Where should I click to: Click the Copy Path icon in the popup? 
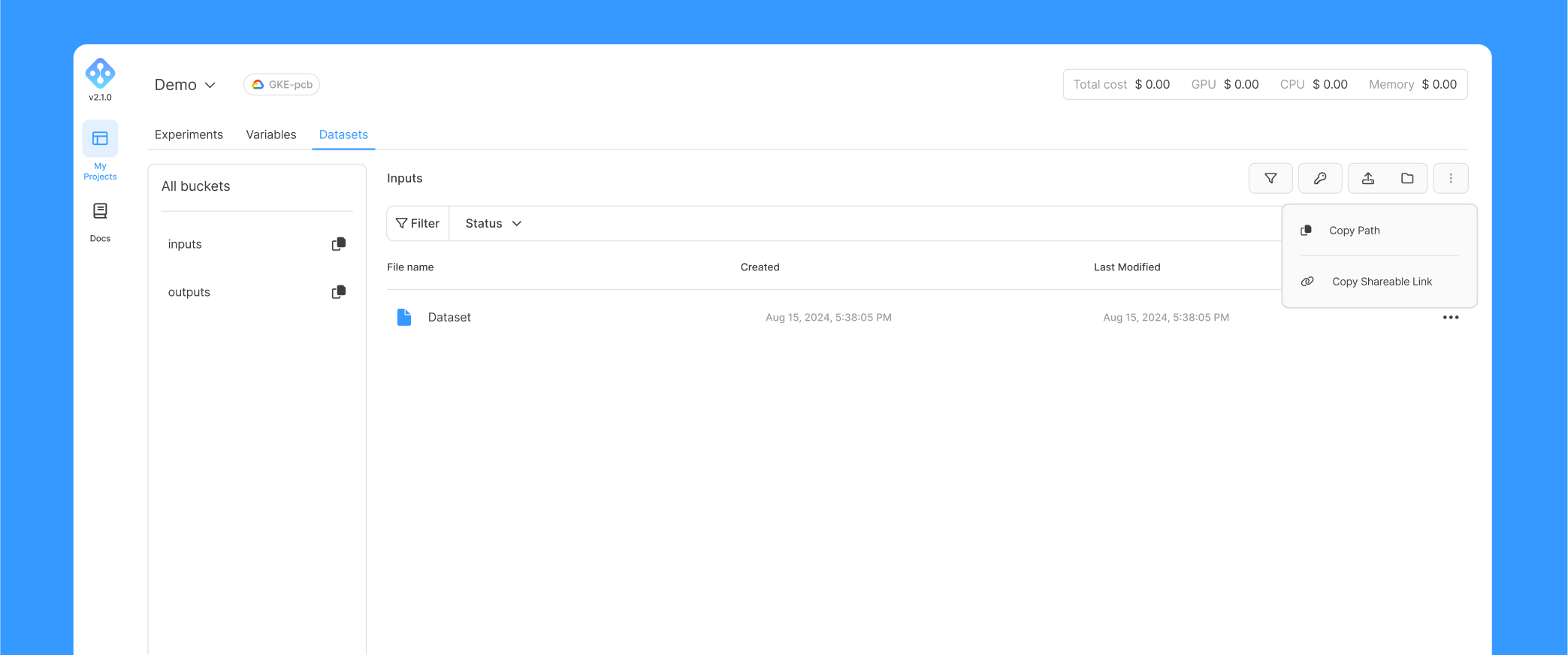click(x=1307, y=231)
